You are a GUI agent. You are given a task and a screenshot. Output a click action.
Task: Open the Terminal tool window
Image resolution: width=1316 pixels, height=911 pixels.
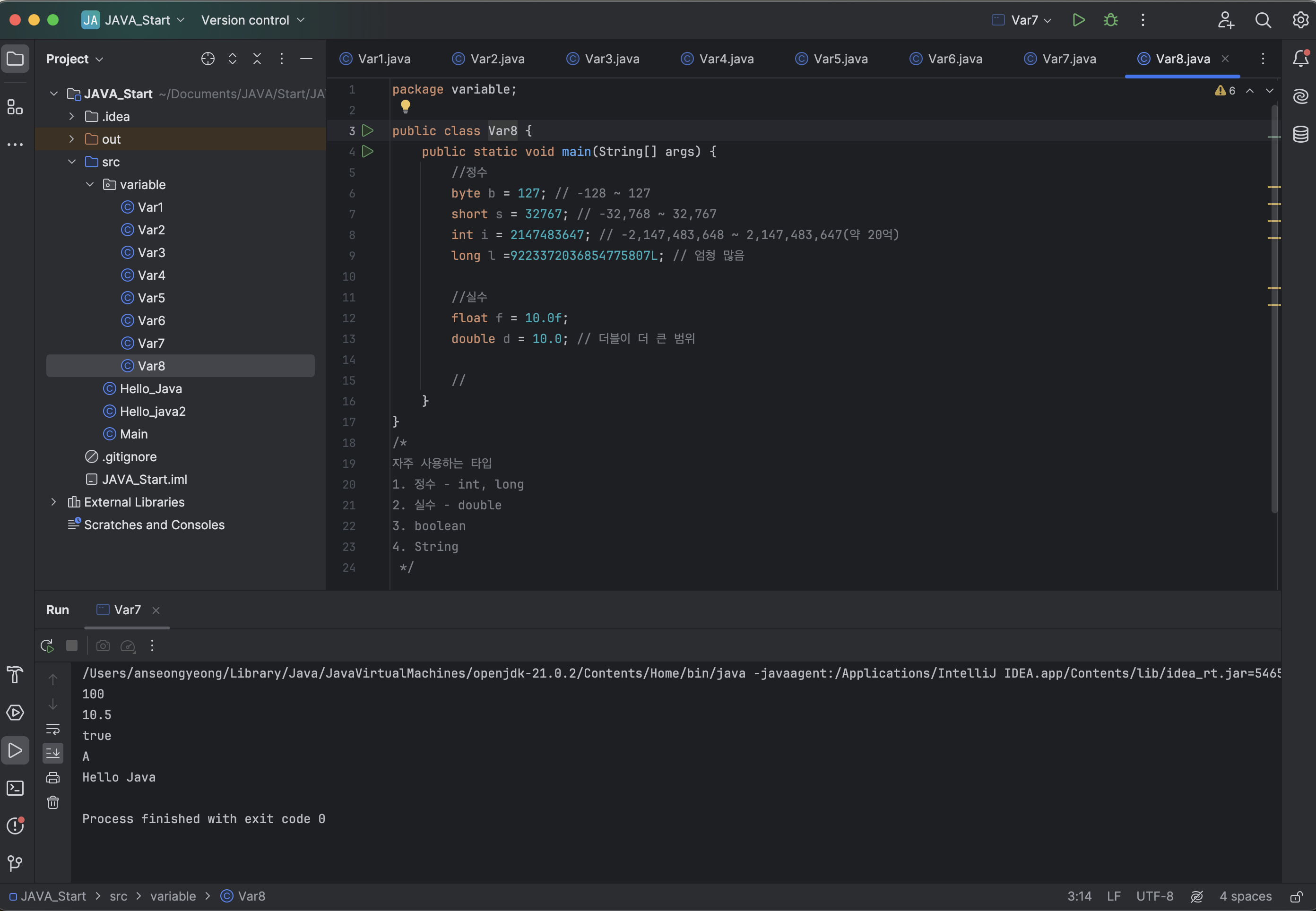click(16, 788)
